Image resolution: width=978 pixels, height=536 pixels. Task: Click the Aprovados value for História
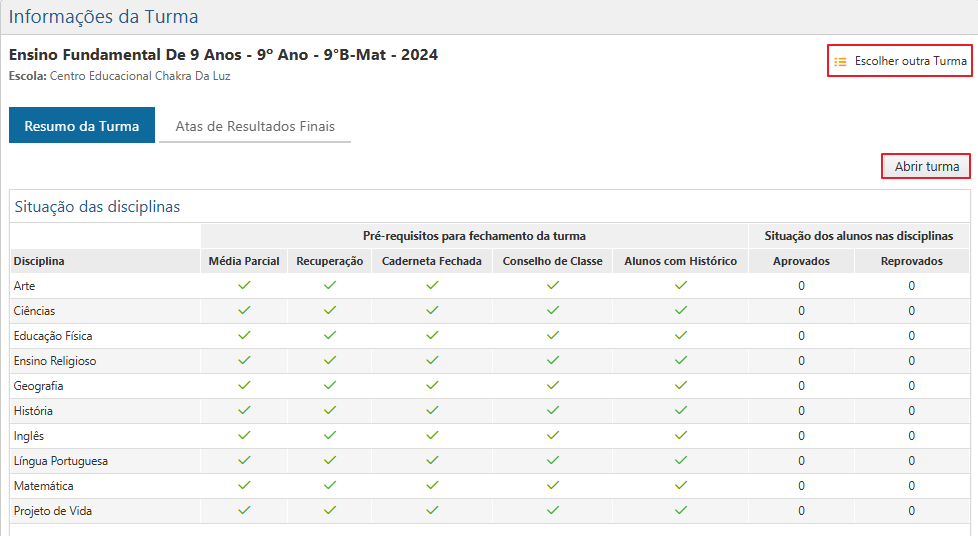coord(801,411)
